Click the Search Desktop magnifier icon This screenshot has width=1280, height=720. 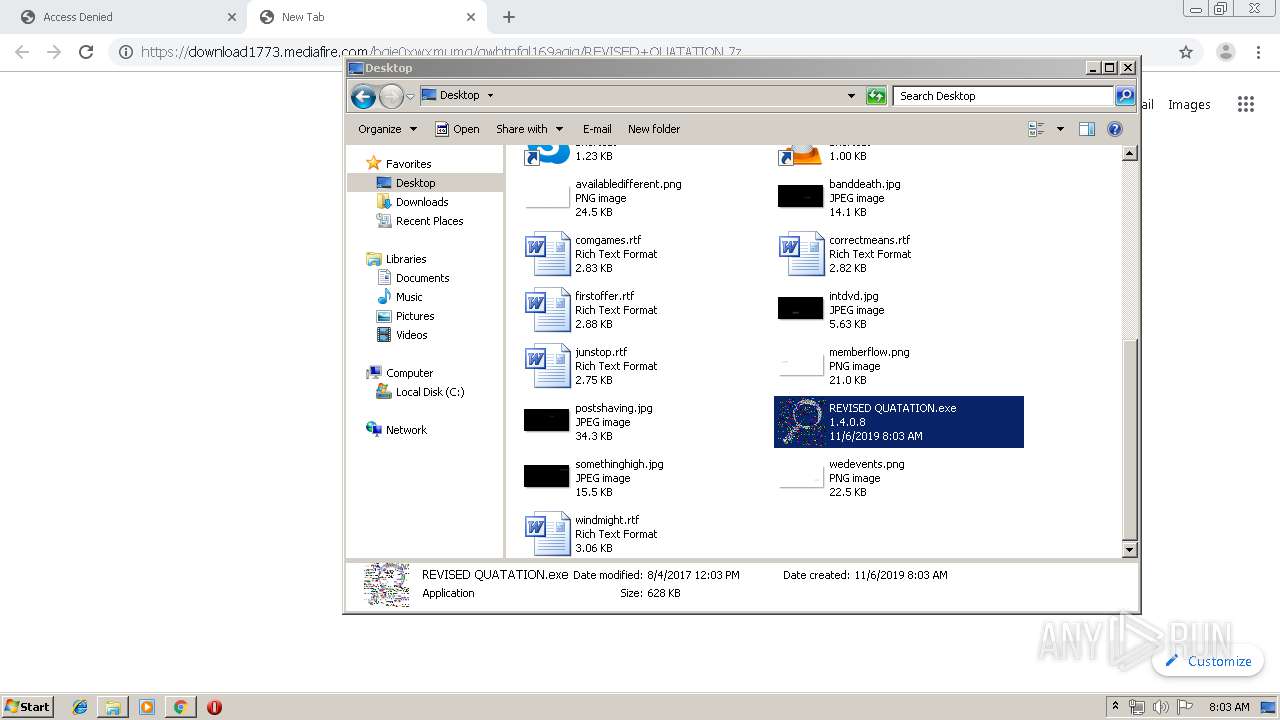(x=1125, y=96)
